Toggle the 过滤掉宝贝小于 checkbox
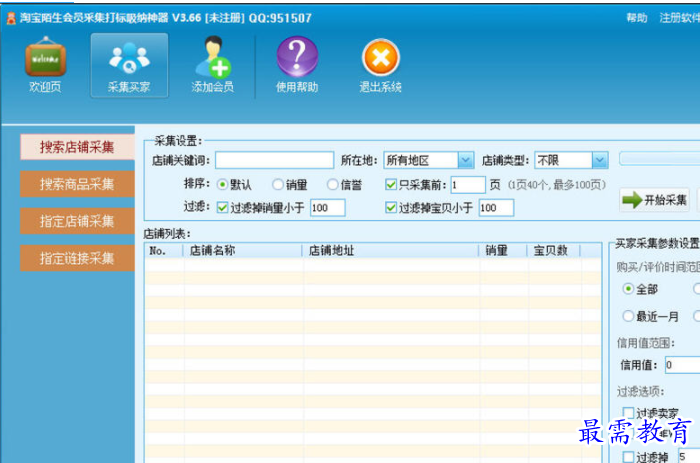Viewport: 700px width, 463px height. pyautogui.click(x=391, y=208)
